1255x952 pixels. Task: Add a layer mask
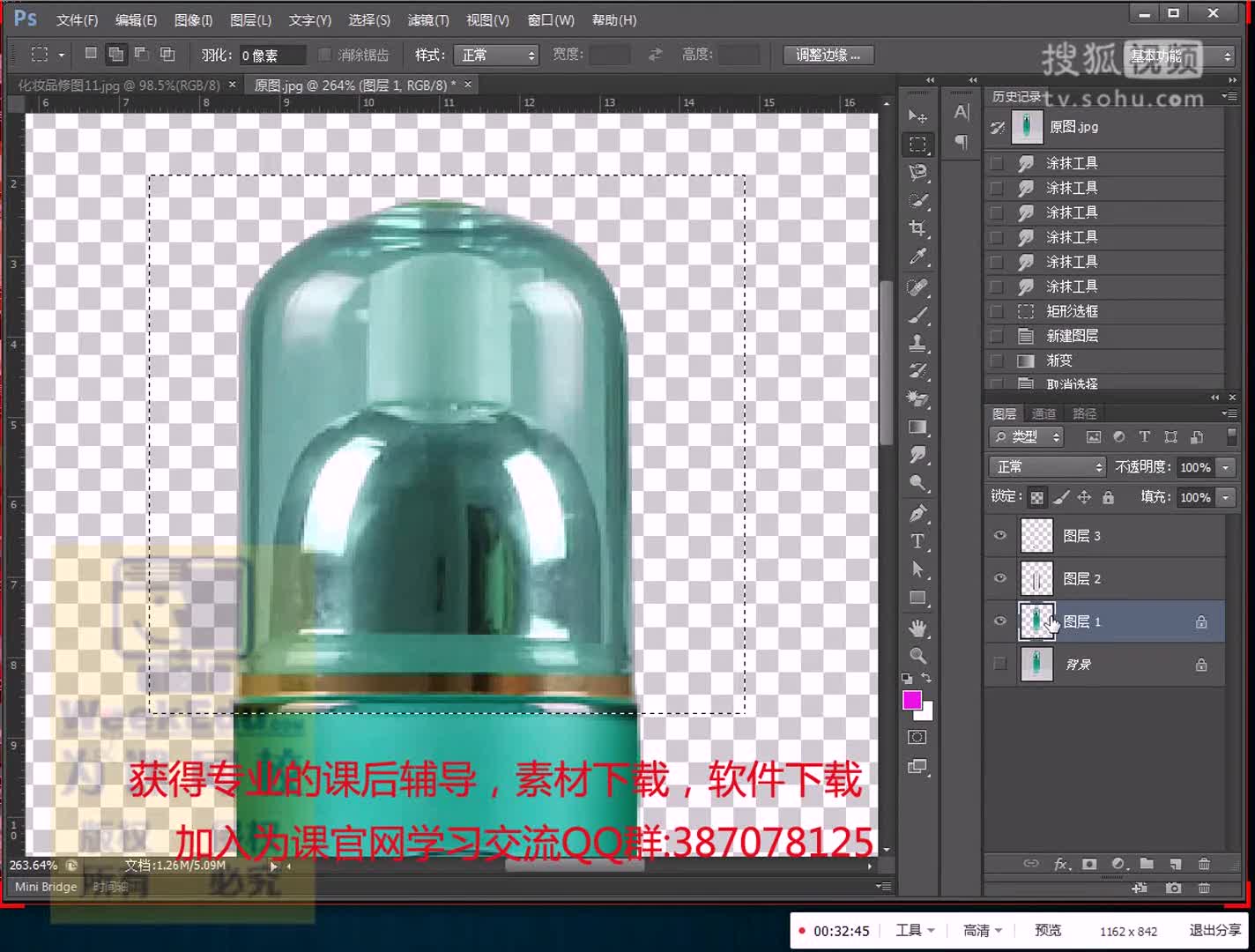[1089, 864]
